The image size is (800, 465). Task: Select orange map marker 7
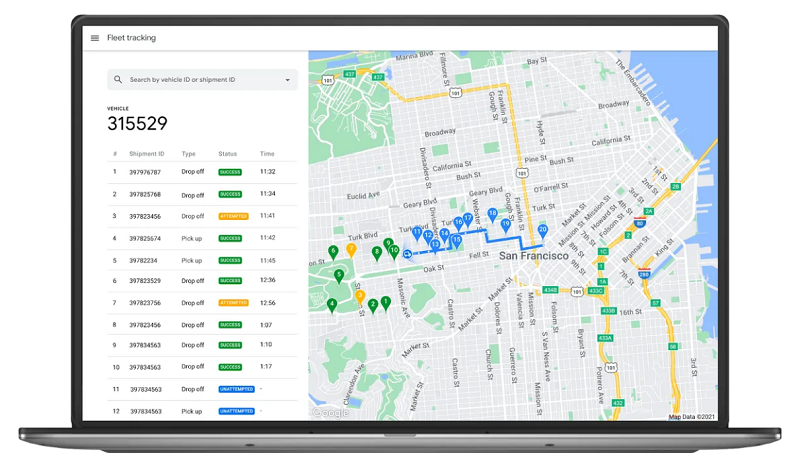(351, 251)
